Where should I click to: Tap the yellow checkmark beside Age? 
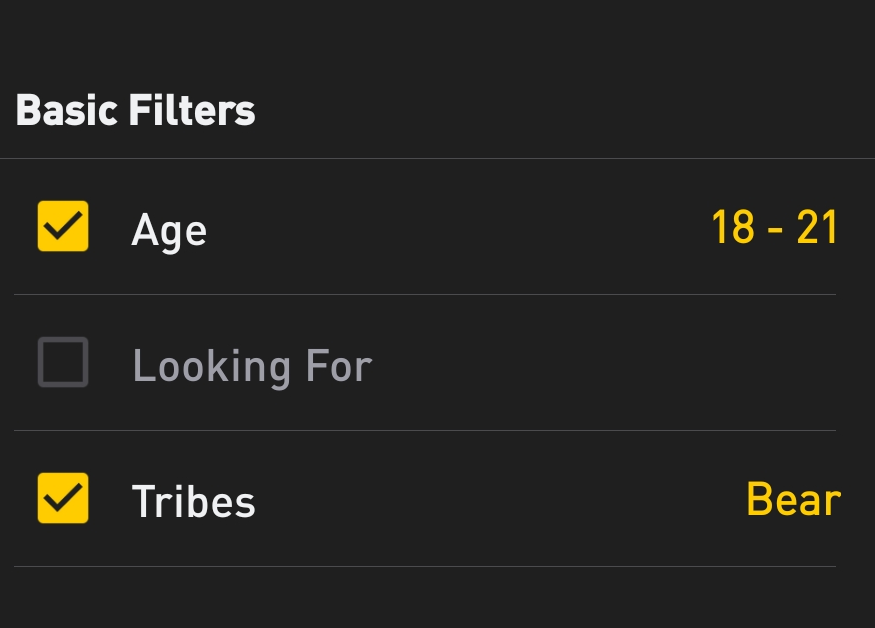tap(63, 226)
